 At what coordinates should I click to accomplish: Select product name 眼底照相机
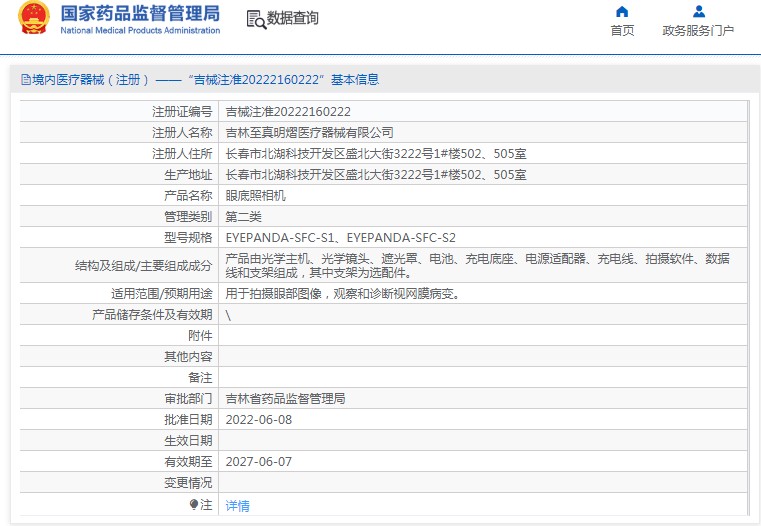pos(255,196)
